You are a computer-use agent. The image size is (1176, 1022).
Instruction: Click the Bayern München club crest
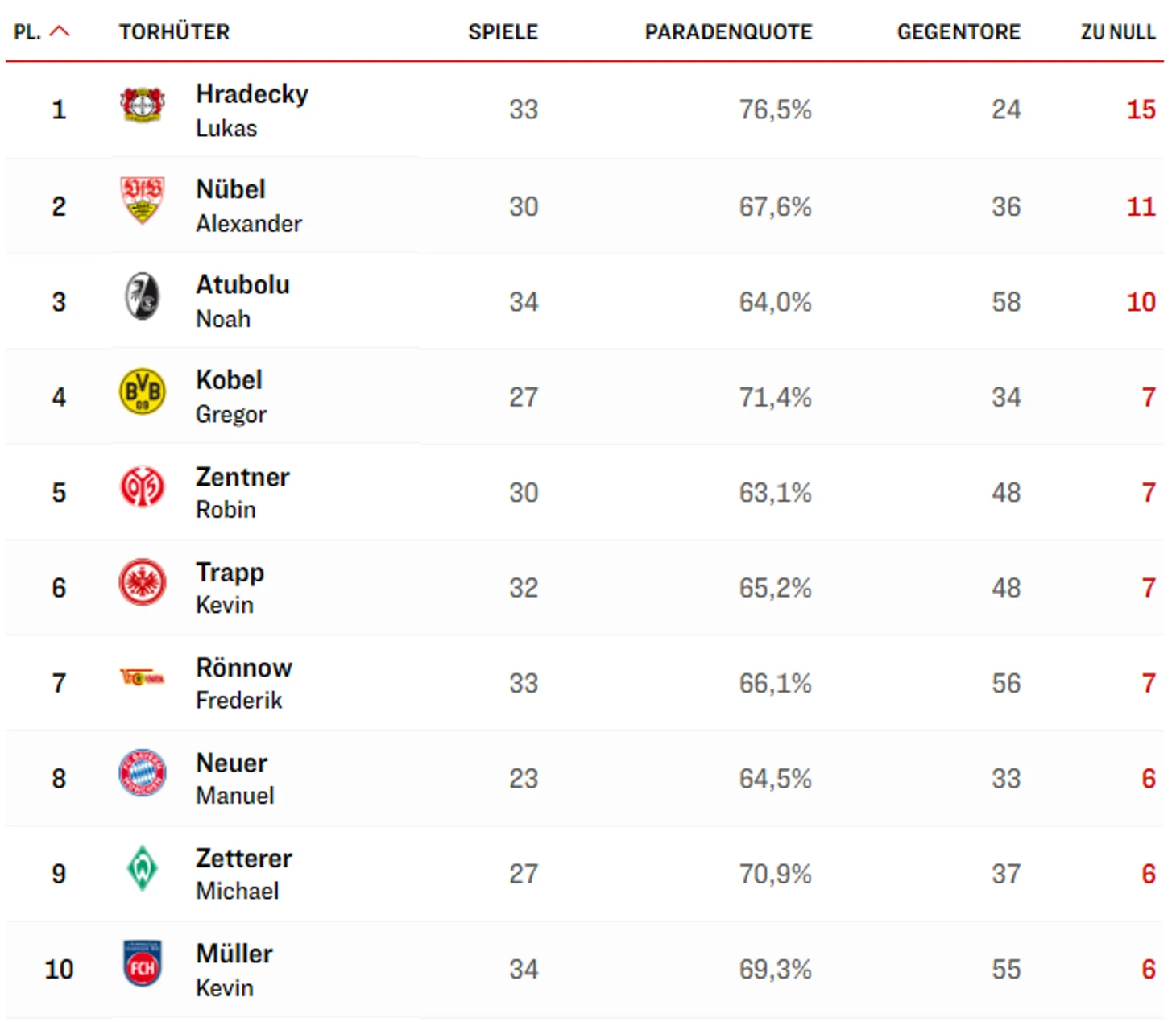143,773
